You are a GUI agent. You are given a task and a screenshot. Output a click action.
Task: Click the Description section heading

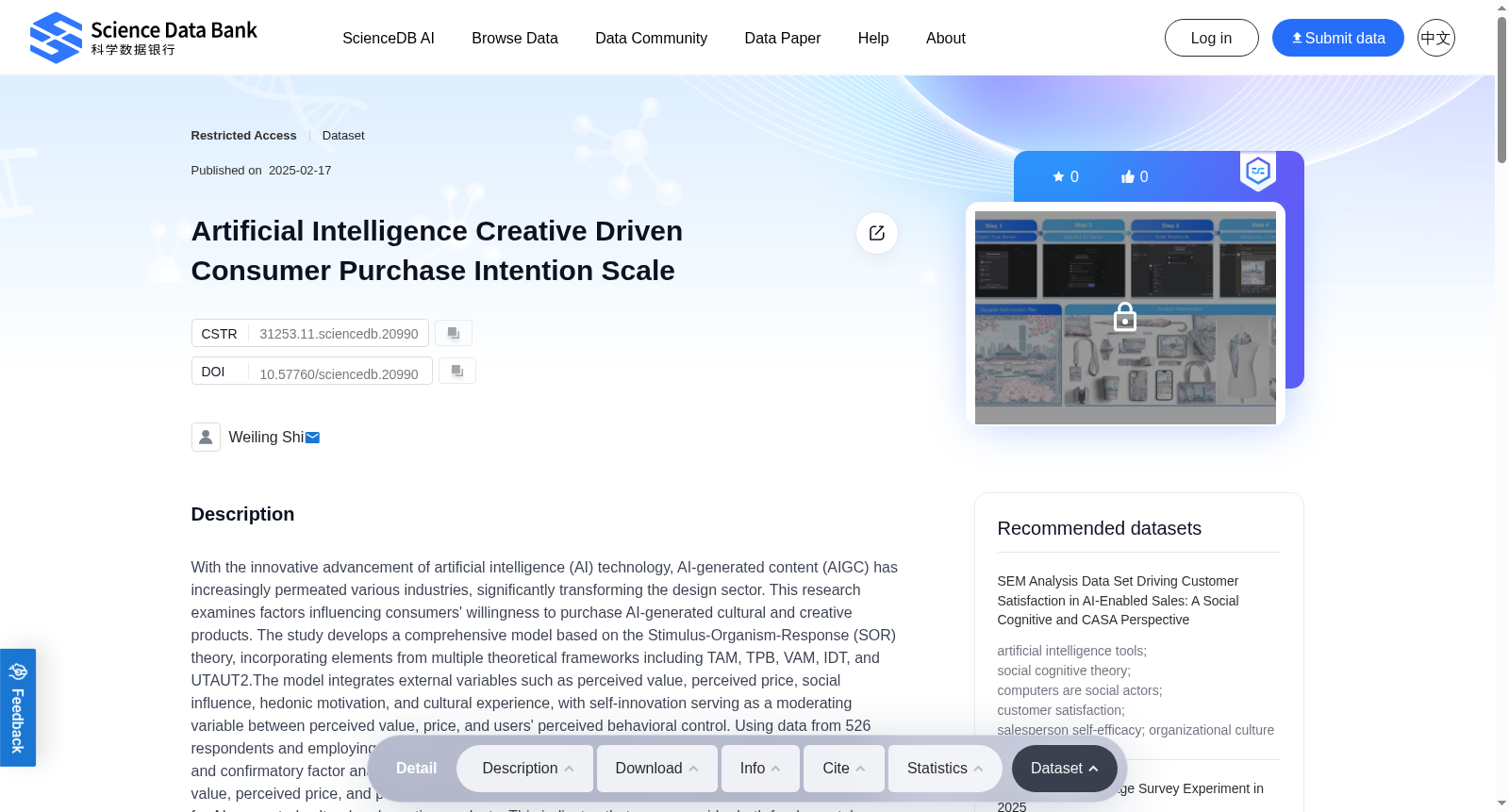click(x=243, y=514)
